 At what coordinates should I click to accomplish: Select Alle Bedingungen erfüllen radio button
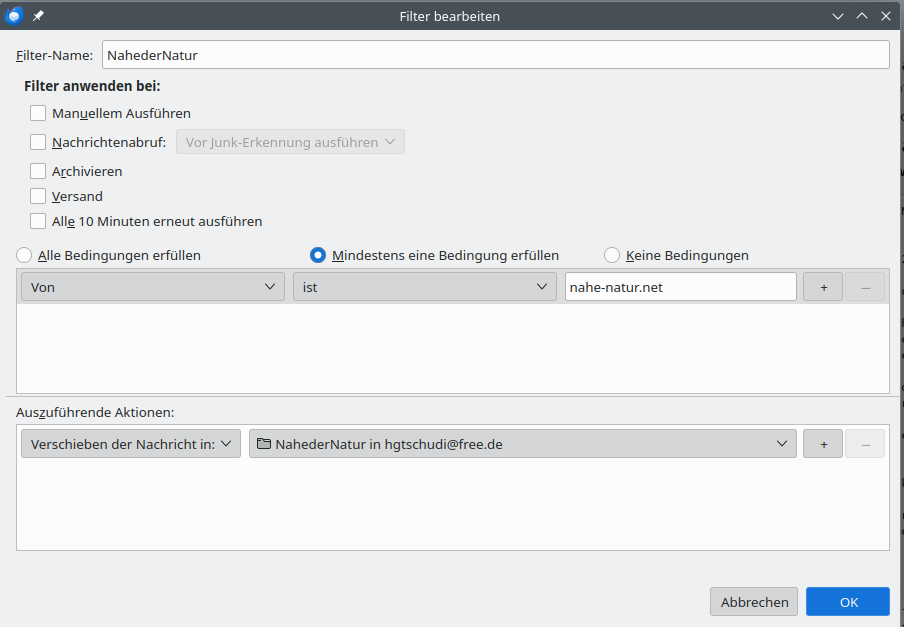[x=24, y=255]
